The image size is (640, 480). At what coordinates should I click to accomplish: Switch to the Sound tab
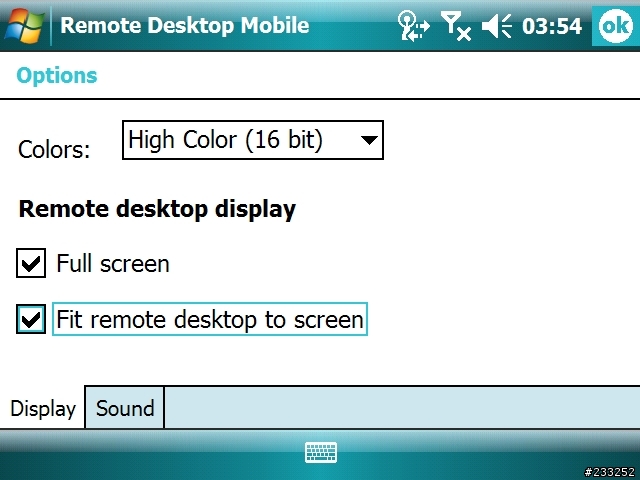(125, 408)
